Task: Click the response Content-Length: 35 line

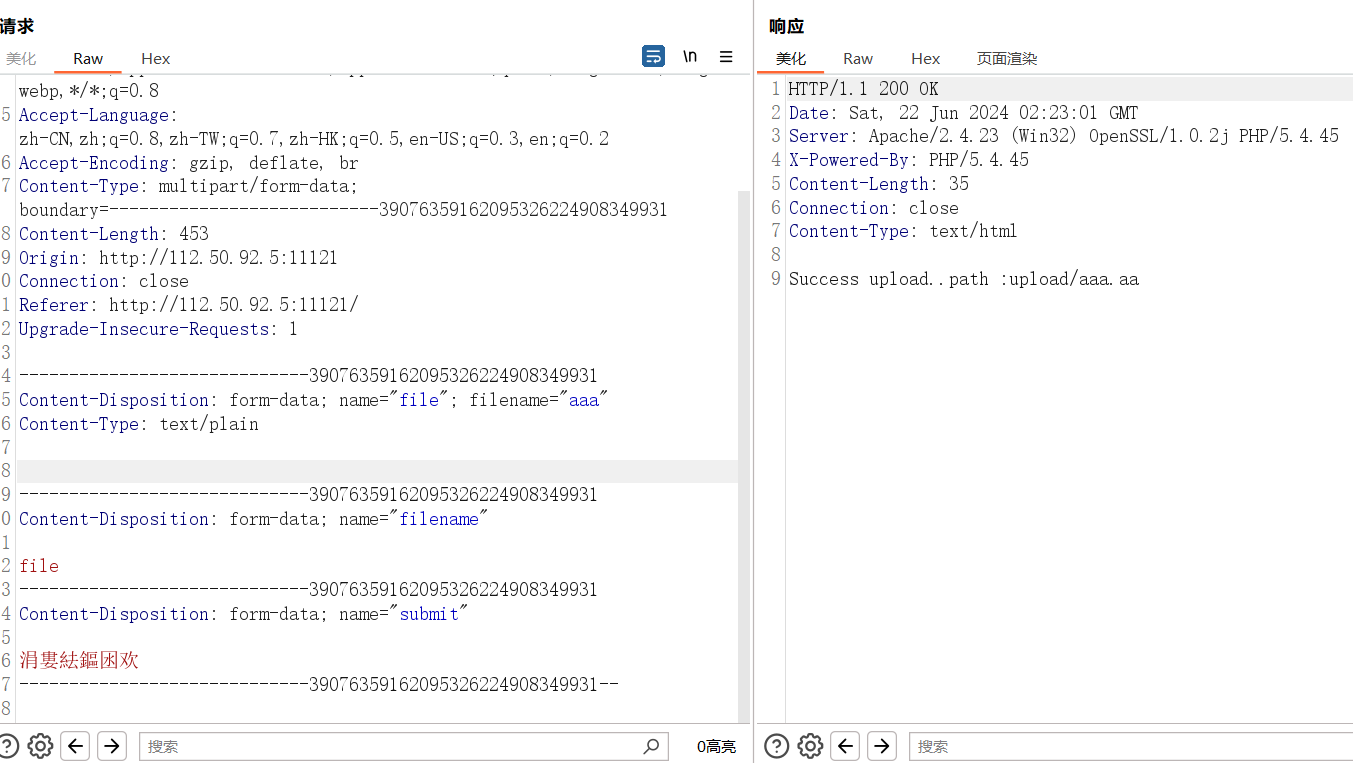Action: [x=879, y=184]
